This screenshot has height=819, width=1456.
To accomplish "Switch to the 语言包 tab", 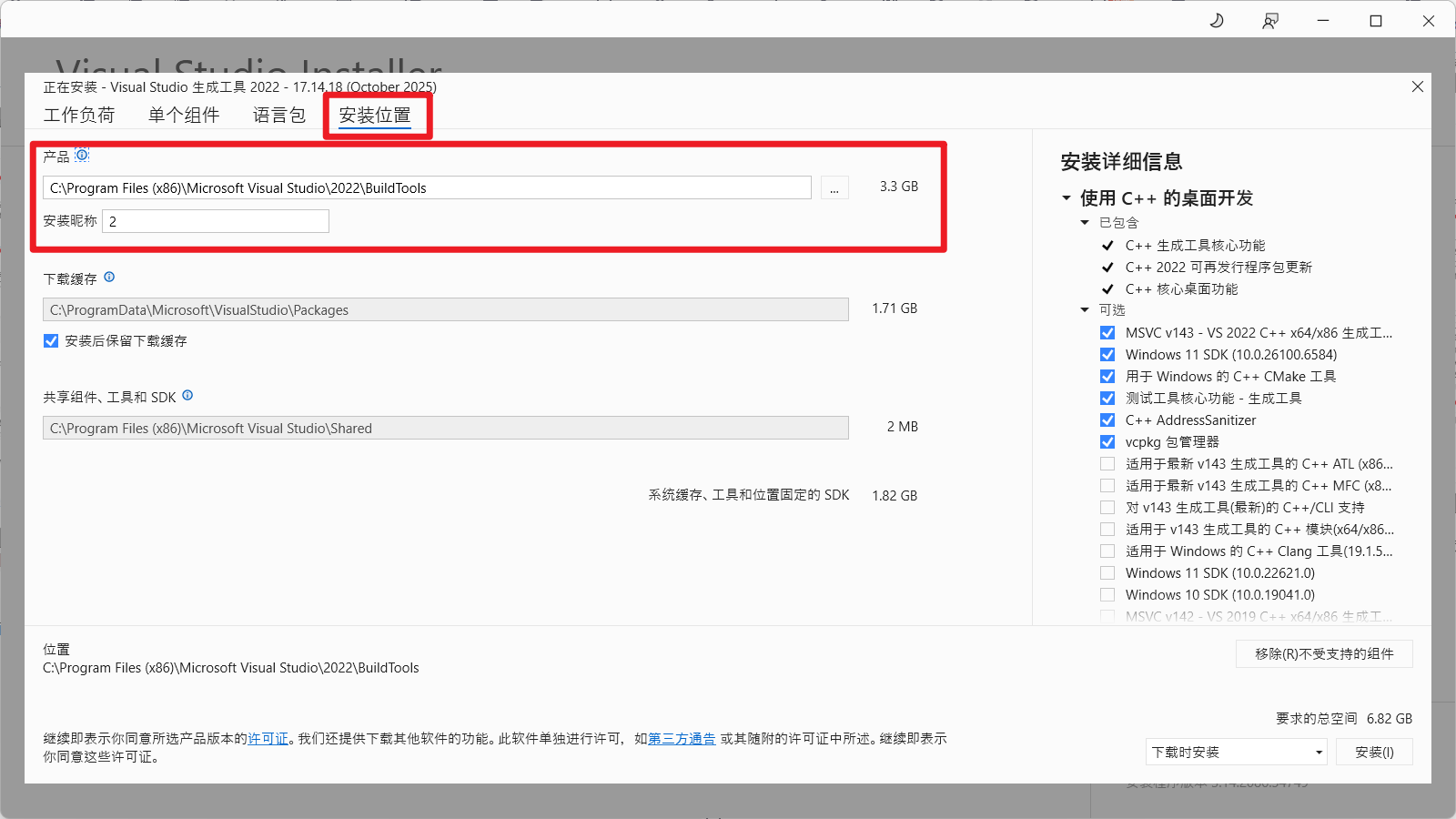I will (x=279, y=116).
